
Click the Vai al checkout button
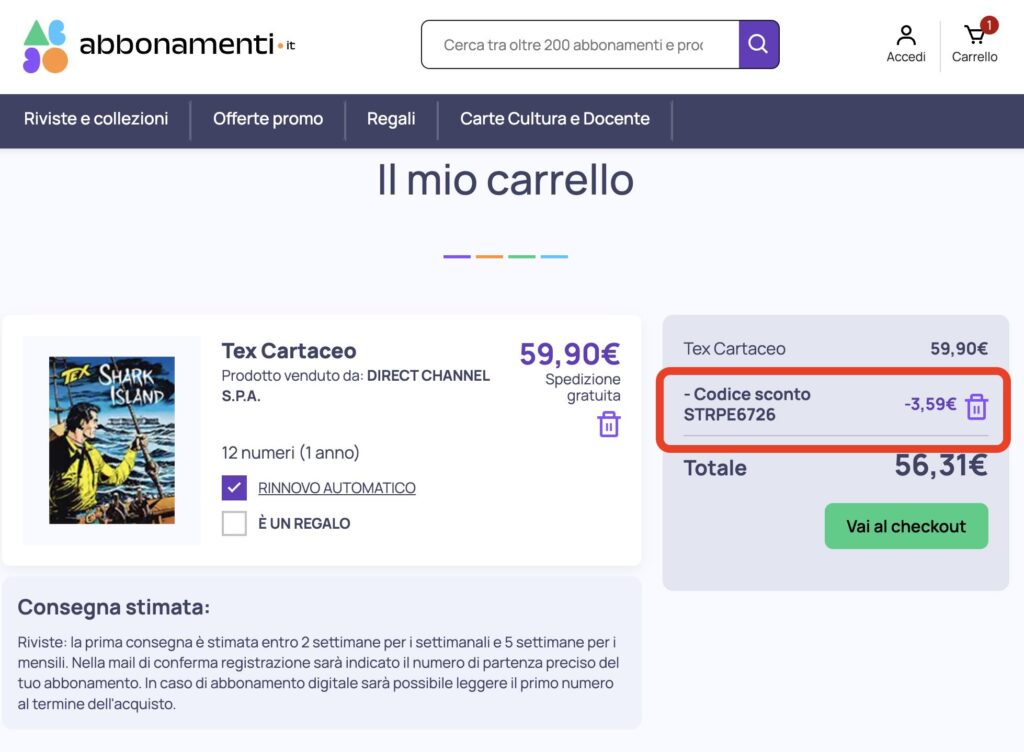click(906, 525)
